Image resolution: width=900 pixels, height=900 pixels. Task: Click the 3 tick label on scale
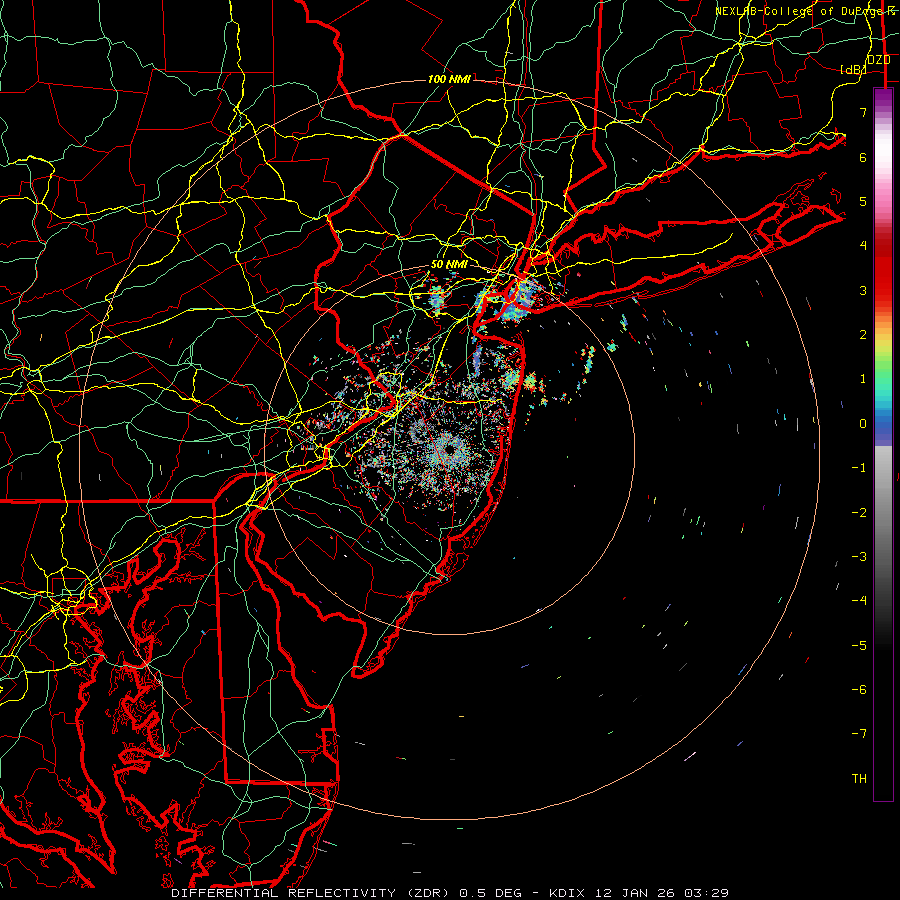pyautogui.click(x=863, y=290)
